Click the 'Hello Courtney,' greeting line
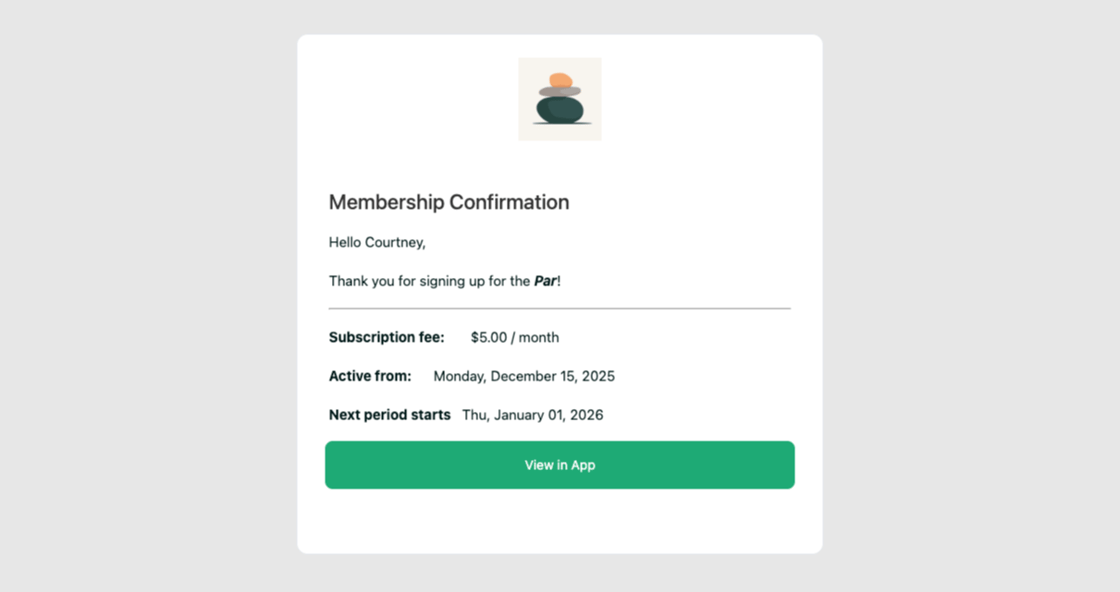The image size is (1120, 592). pos(376,242)
